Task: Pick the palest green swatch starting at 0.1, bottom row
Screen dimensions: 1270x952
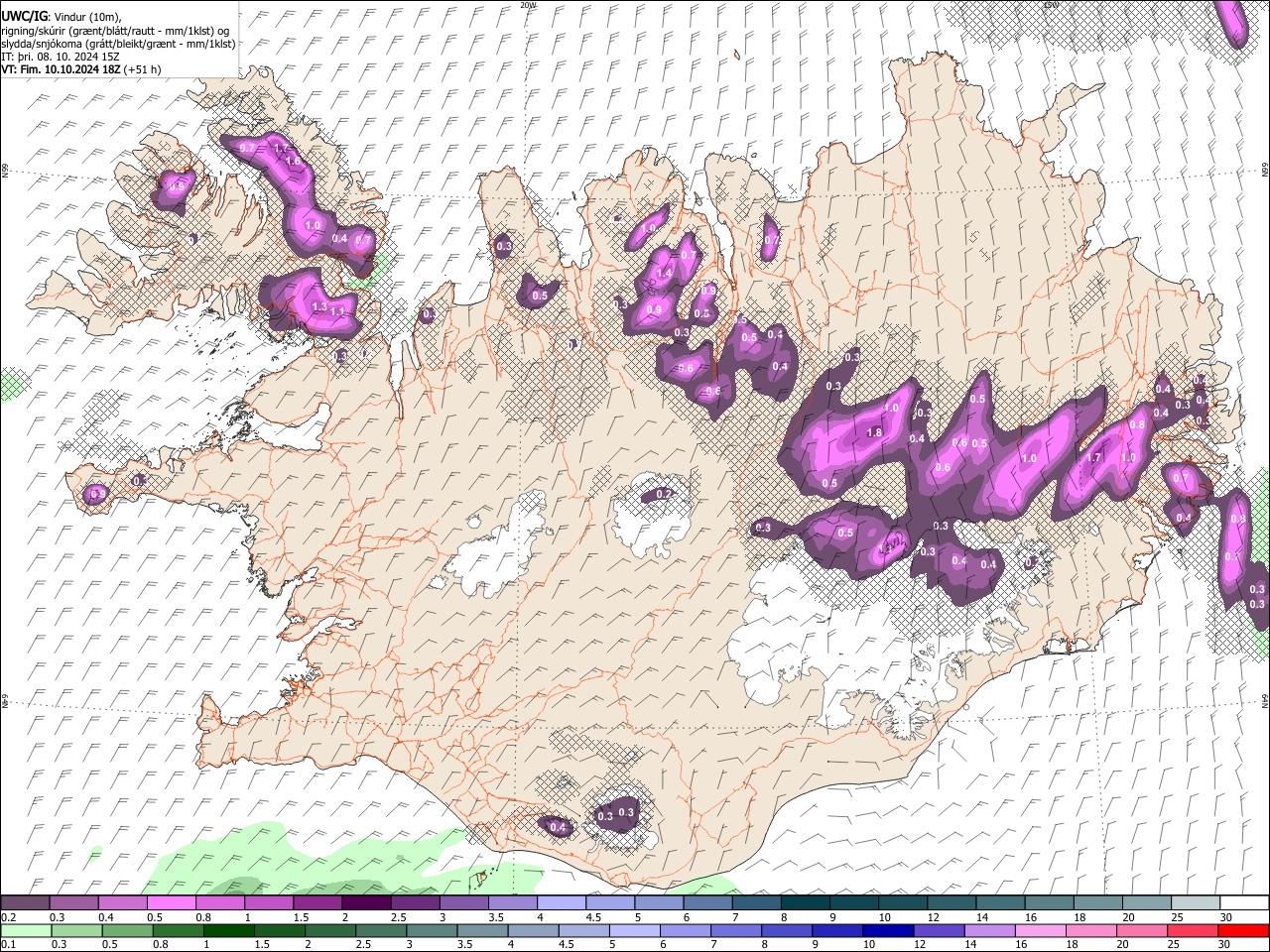Action: (x=25, y=930)
